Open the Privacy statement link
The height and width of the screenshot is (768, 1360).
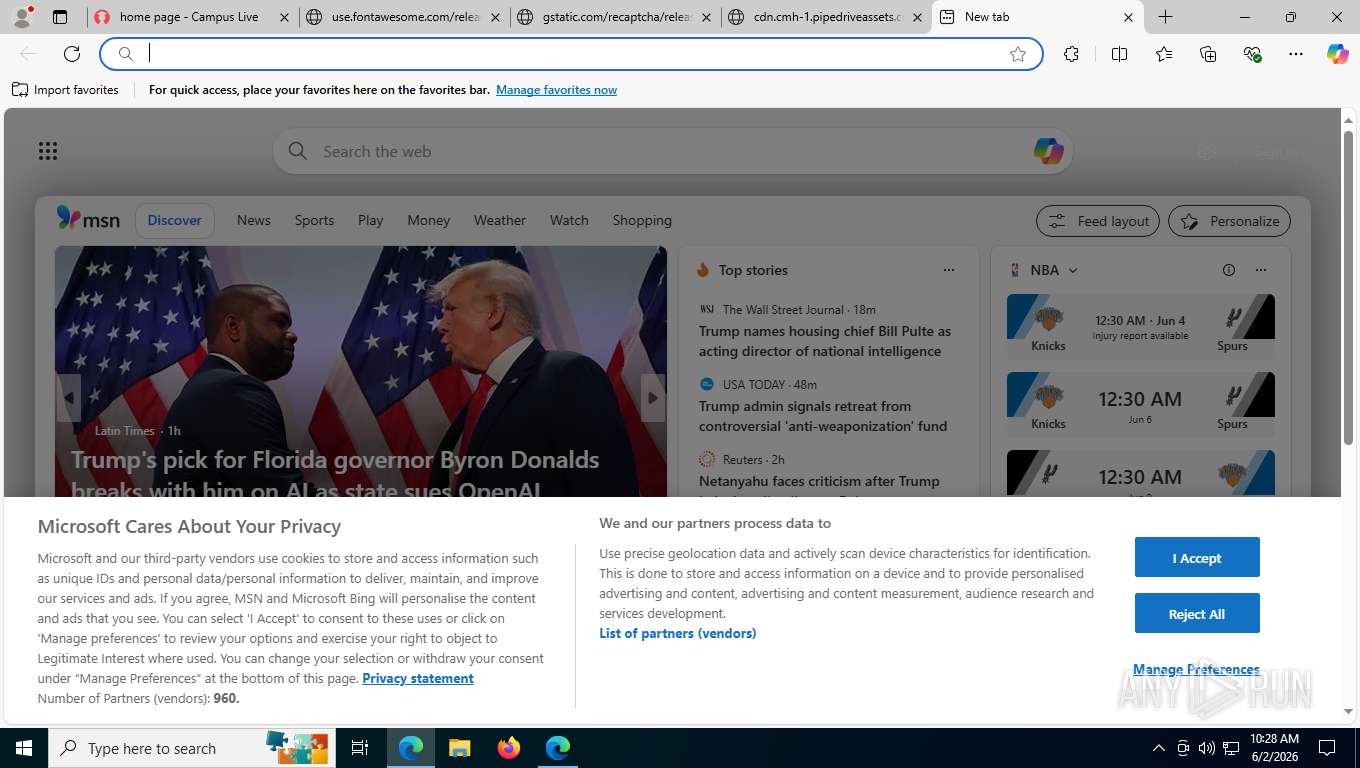coord(418,678)
